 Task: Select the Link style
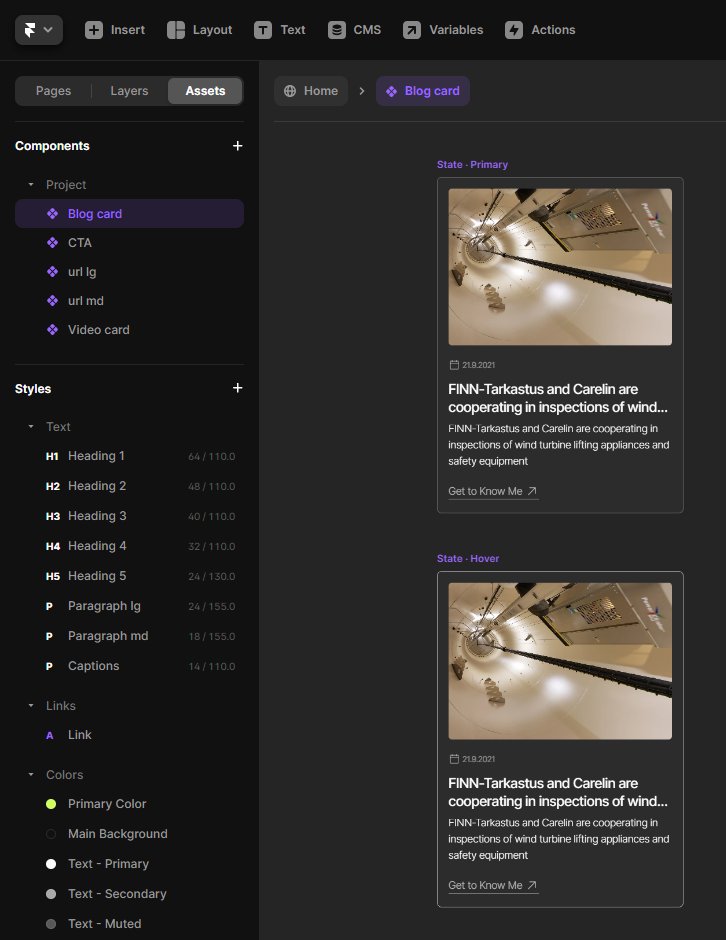129,735
